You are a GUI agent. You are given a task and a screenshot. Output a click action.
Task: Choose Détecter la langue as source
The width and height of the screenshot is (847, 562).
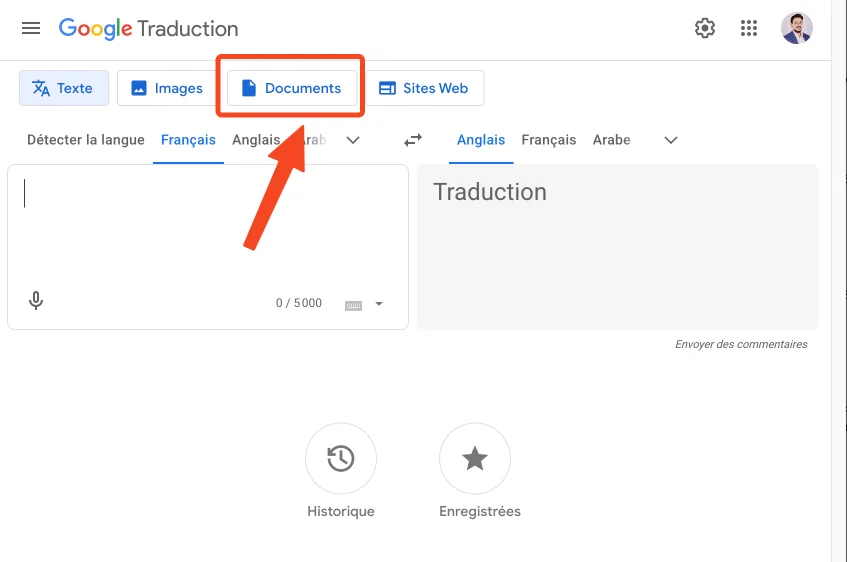(x=86, y=140)
